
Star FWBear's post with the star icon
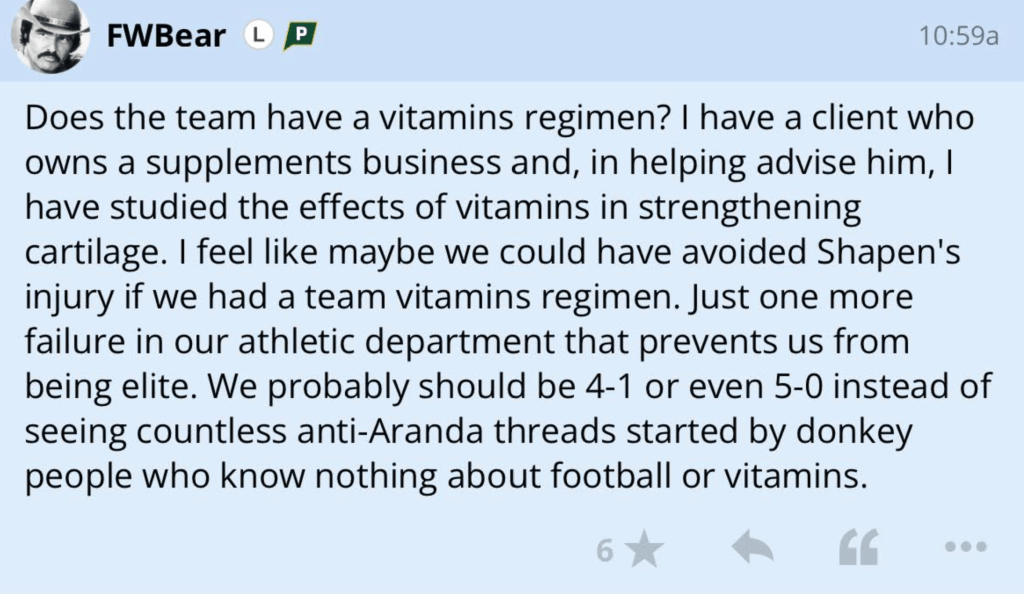(x=647, y=548)
